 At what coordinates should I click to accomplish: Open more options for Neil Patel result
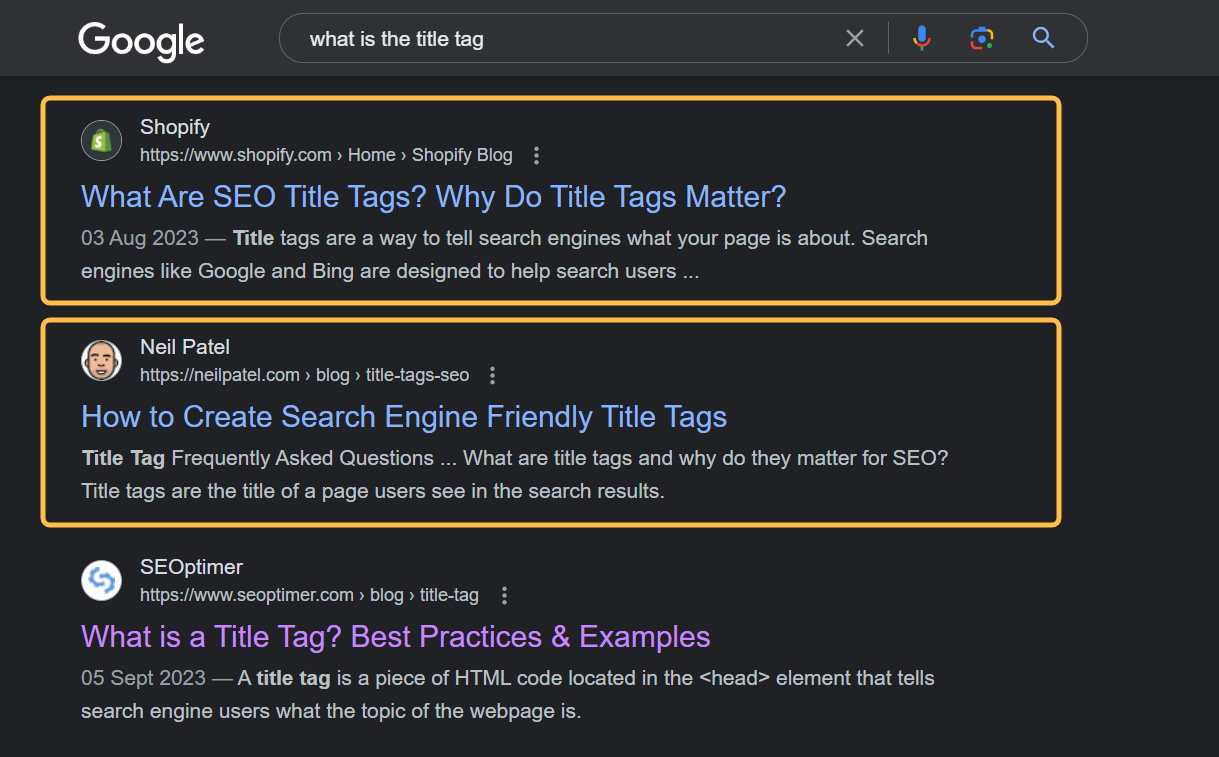tap(492, 375)
